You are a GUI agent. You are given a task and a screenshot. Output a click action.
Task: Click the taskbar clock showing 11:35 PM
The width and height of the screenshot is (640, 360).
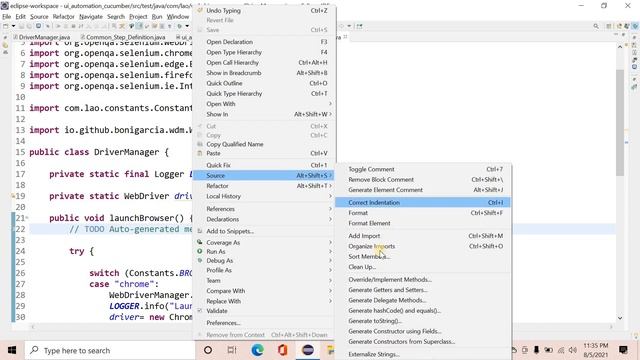point(596,350)
